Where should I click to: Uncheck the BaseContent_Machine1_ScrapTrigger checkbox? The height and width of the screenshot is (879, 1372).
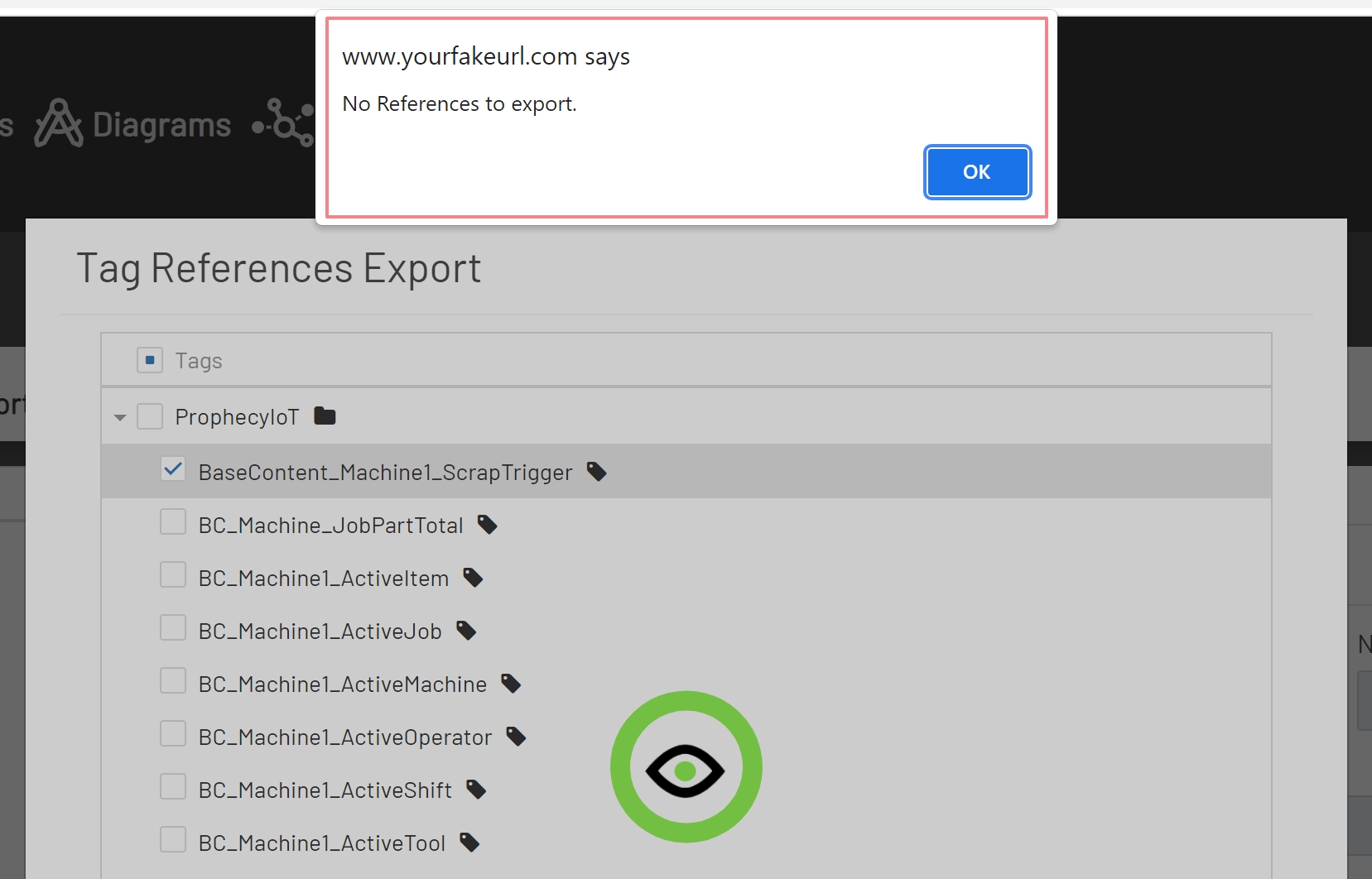click(173, 469)
